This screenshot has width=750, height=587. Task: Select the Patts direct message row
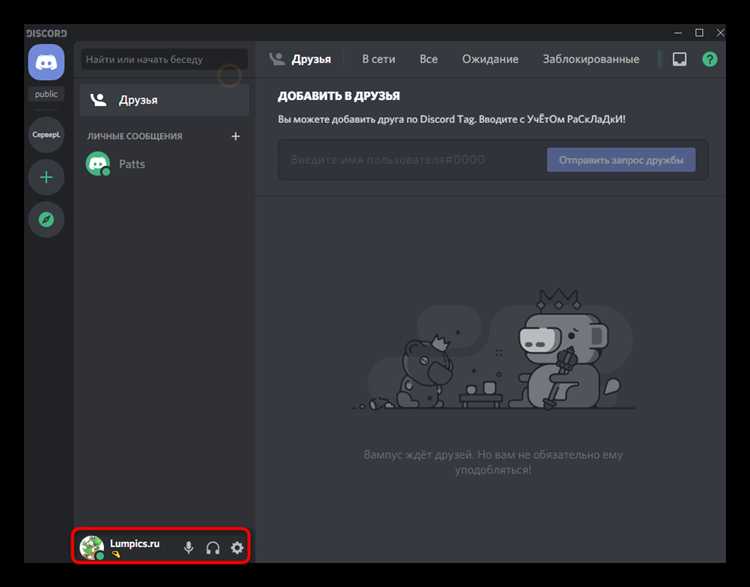click(165, 164)
